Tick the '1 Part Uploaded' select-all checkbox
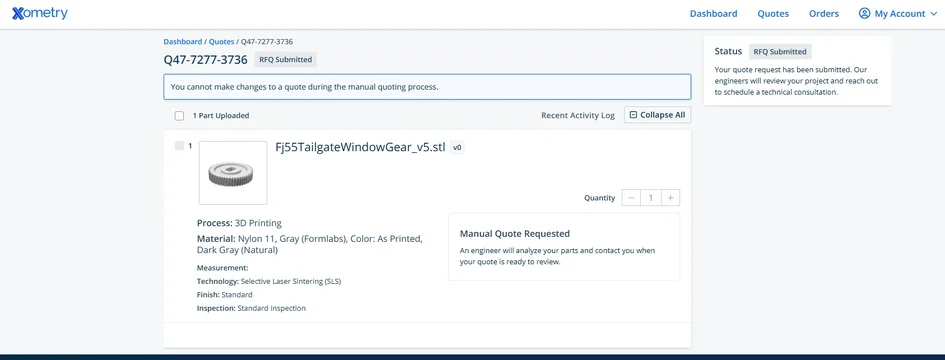945x360 pixels. tap(179, 116)
